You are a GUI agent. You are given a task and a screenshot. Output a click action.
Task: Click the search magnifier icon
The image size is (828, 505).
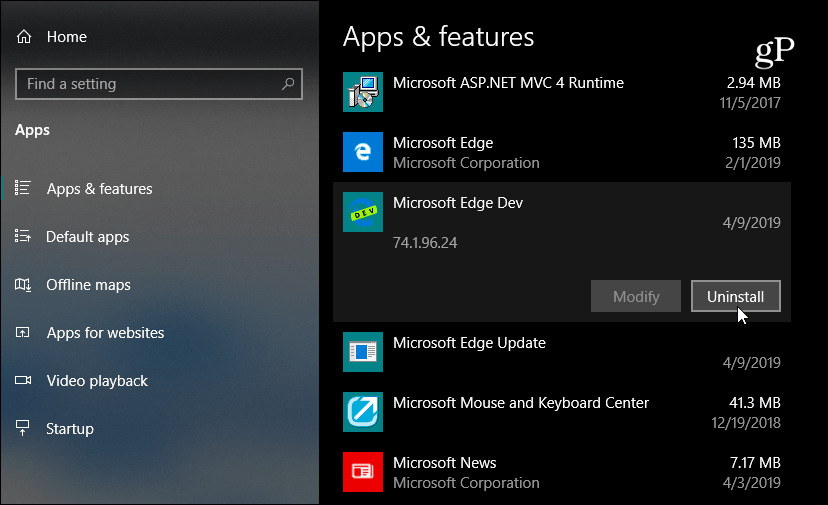288,83
